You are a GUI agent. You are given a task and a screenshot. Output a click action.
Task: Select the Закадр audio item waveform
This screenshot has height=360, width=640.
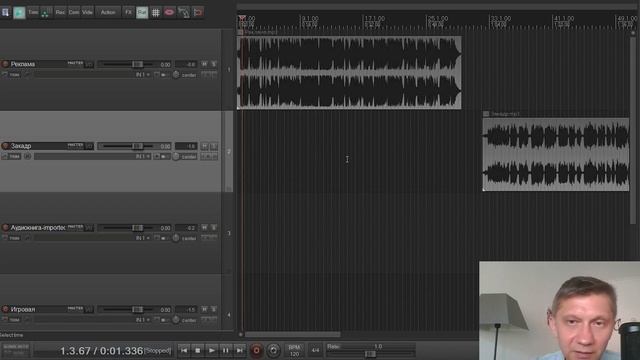coord(556,154)
